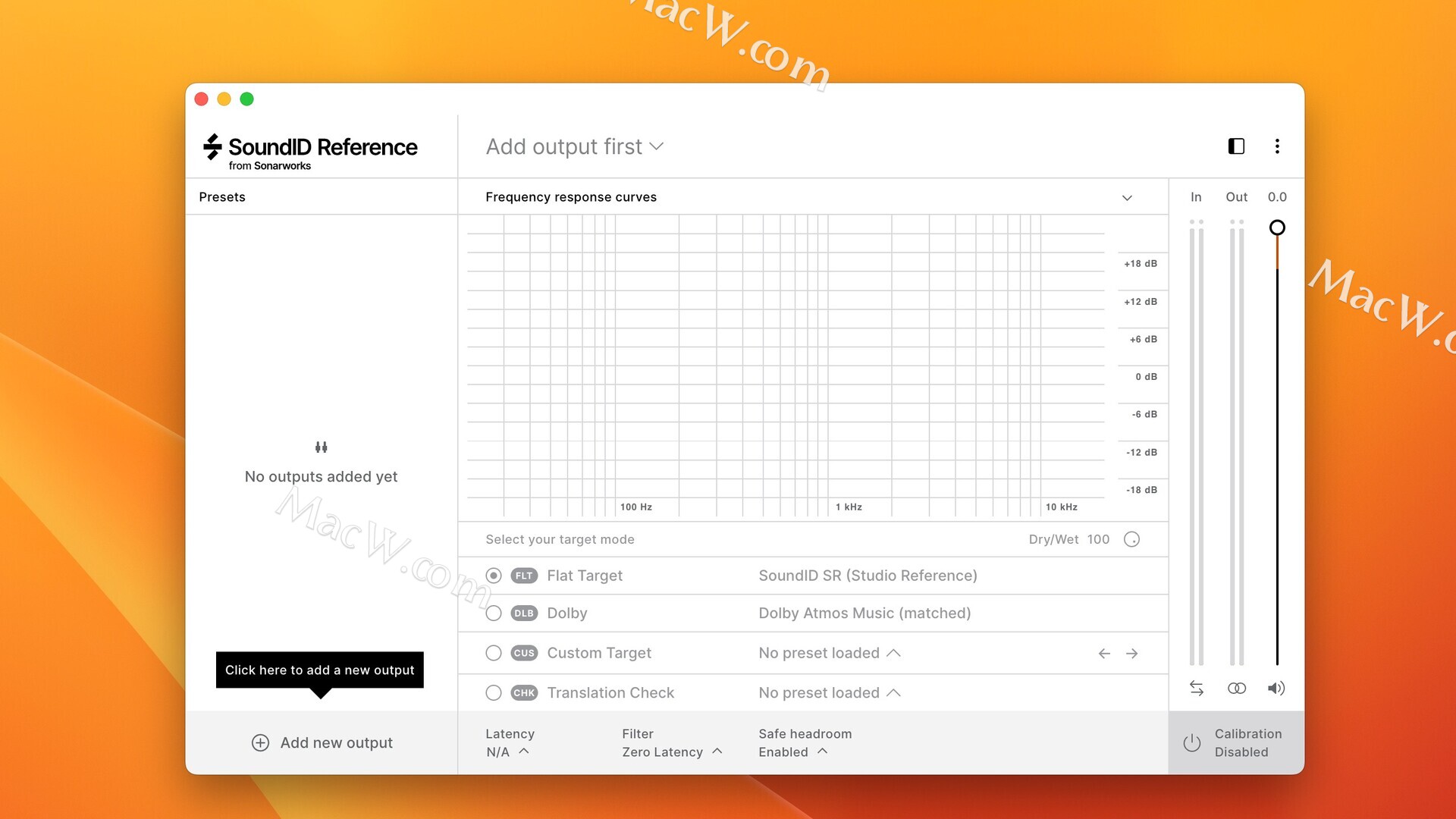Screen dimensions: 1456x819
Task: Zoom window with green button
Action: [247, 99]
